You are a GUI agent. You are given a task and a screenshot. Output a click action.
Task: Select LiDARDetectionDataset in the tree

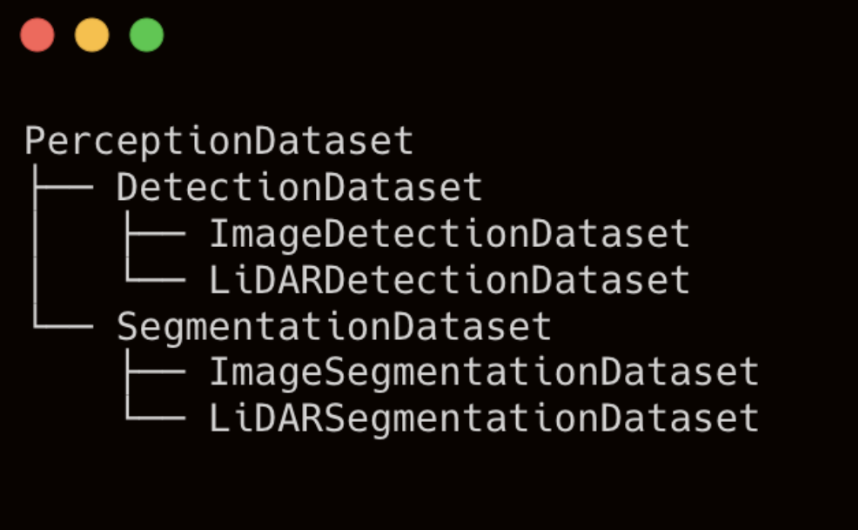[449, 280]
